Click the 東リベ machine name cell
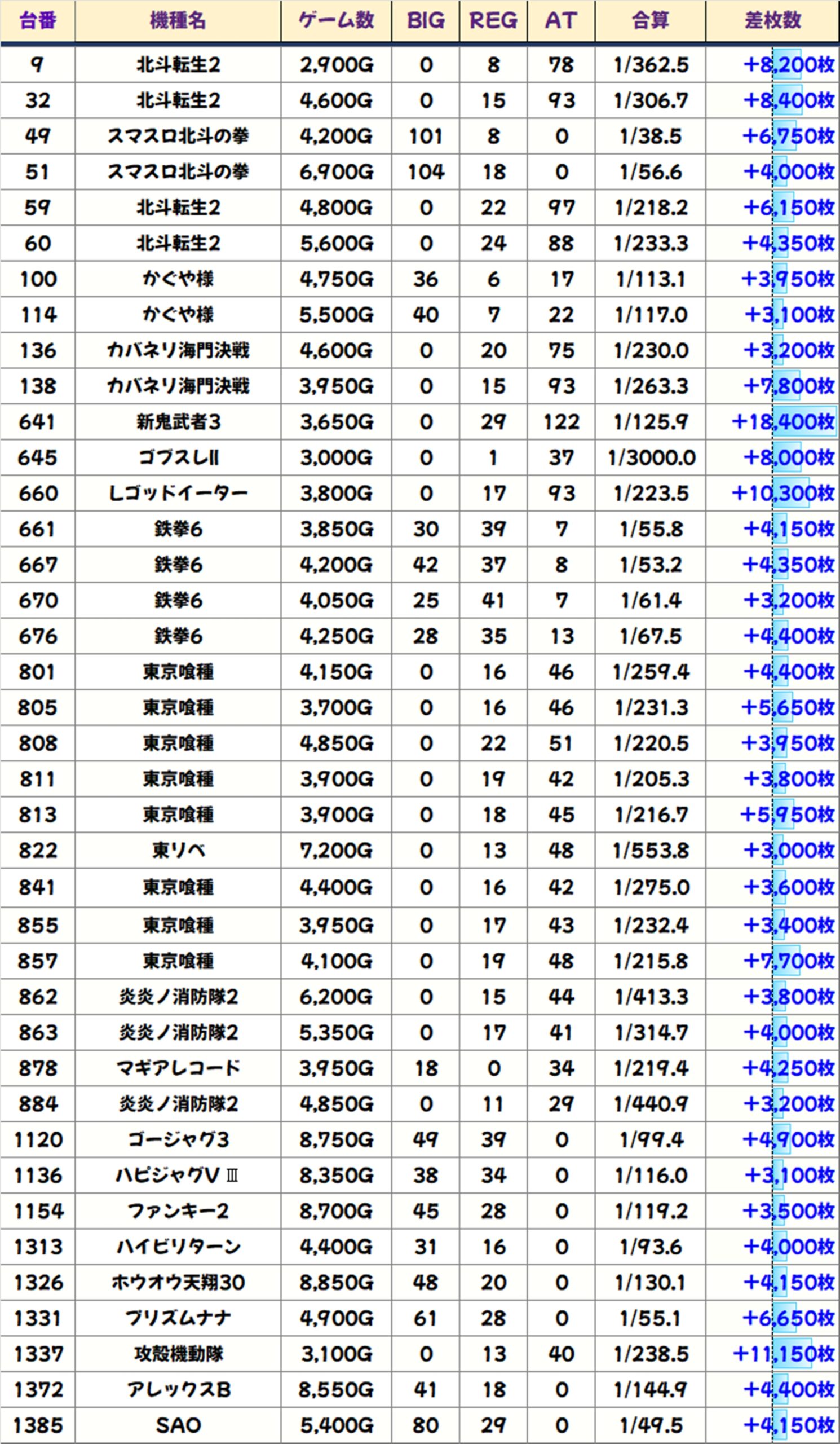840x1444 pixels. (178, 851)
